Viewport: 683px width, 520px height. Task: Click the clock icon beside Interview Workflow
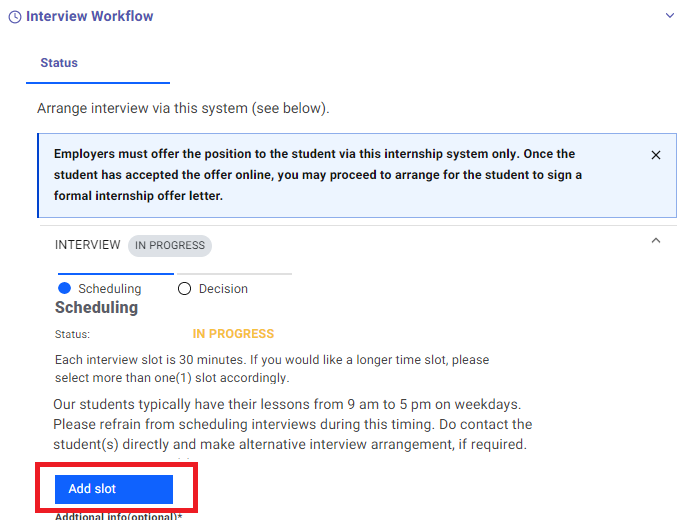click(x=15, y=17)
